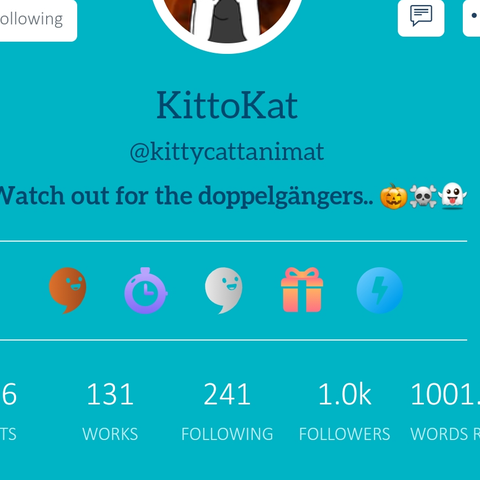View the 131 Works count

[x=110, y=412]
